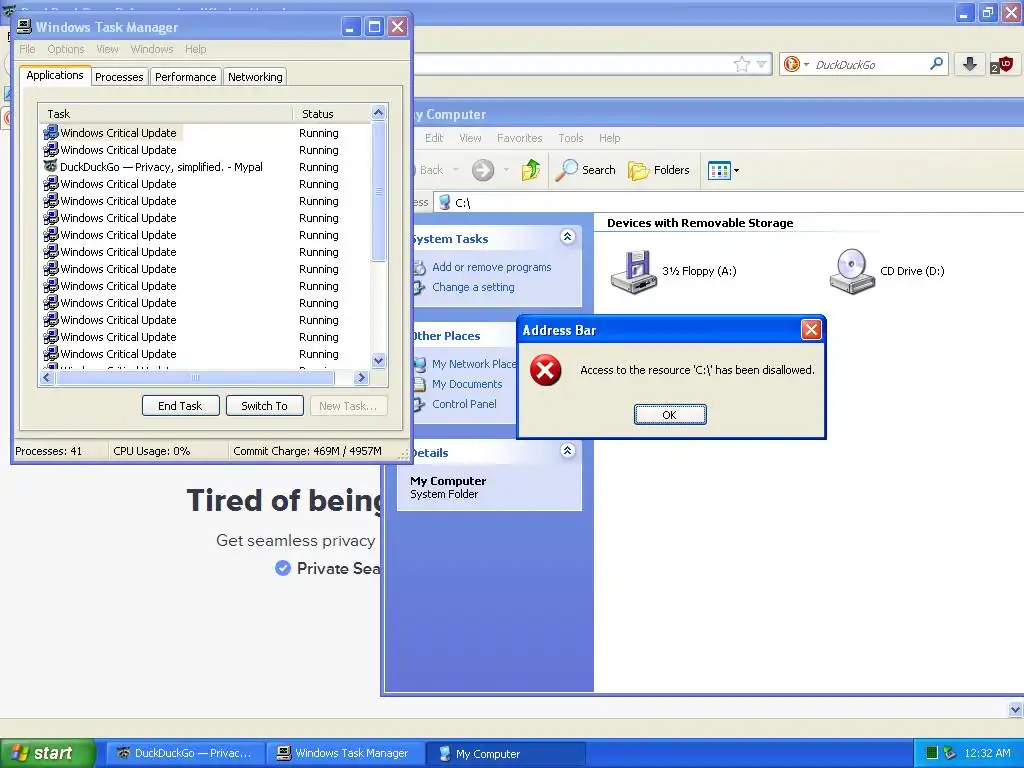1024x768 pixels.
Task: Open Task Manager's Options menu
Action: [65, 49]
